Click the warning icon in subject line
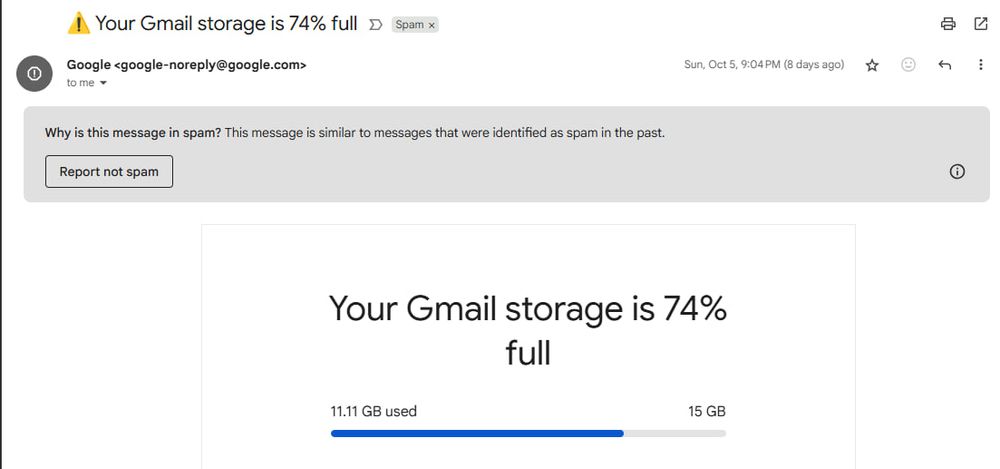This screenshot has height=469, width=1000. point(78,23)
